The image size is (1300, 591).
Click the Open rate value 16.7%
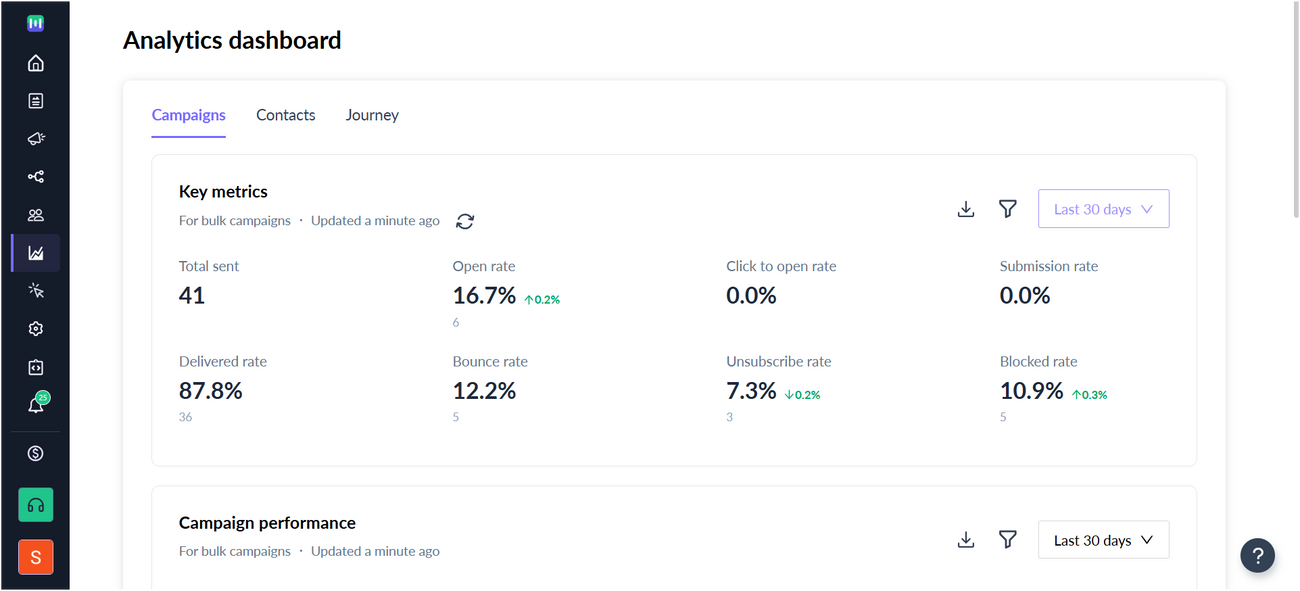coord(484,296)
